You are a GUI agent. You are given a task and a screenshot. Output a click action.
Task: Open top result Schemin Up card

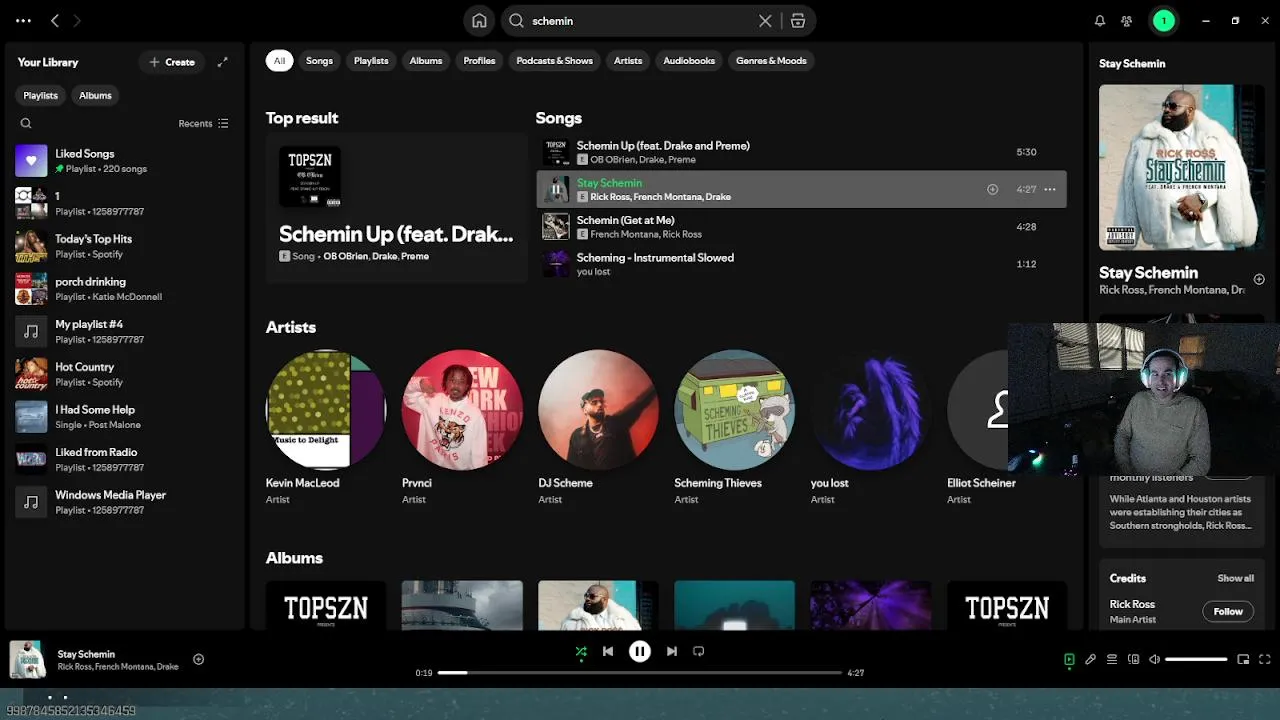click(x=396, y=210)
